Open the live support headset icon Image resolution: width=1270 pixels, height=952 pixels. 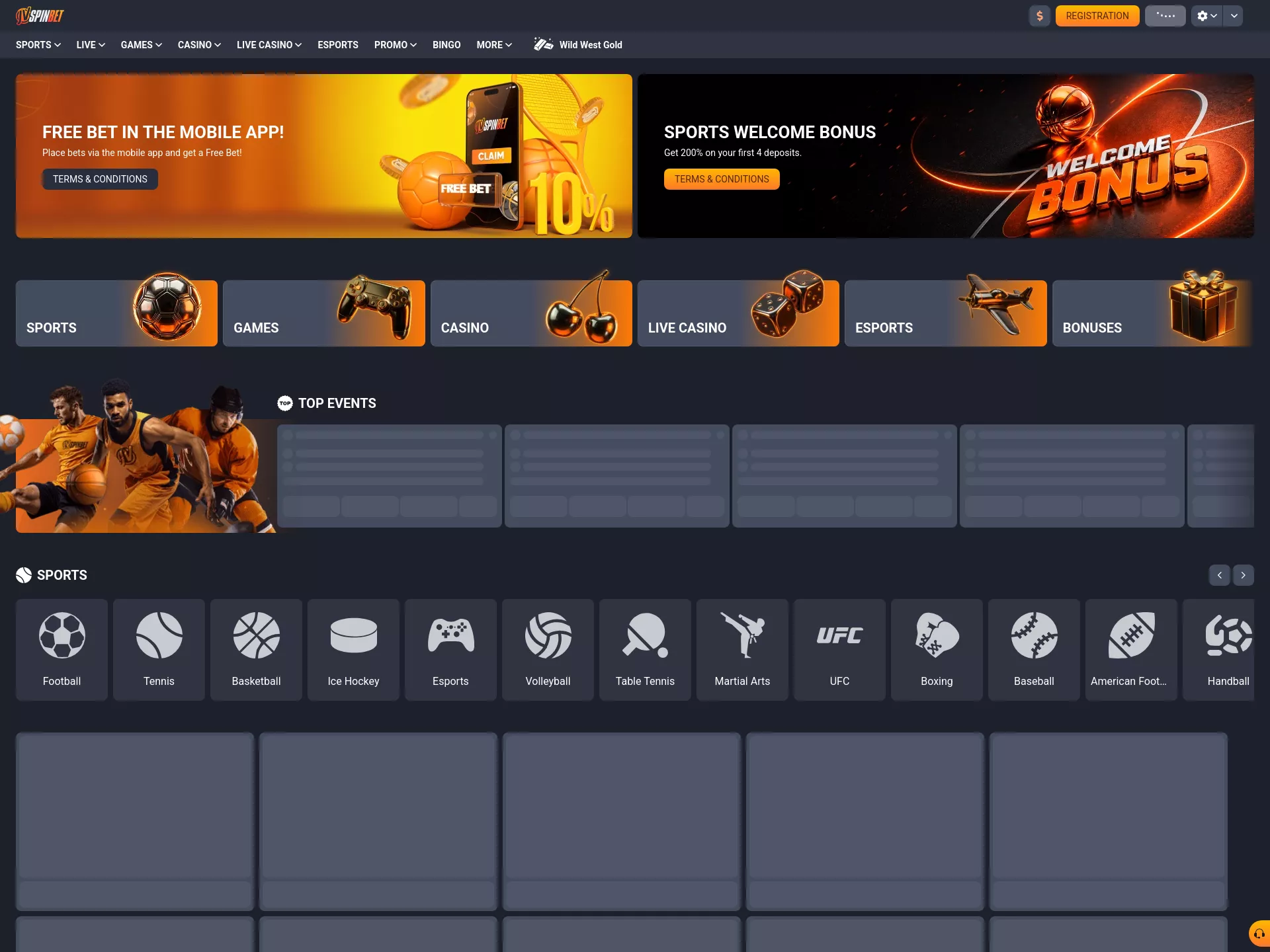tap(1259, 933)
